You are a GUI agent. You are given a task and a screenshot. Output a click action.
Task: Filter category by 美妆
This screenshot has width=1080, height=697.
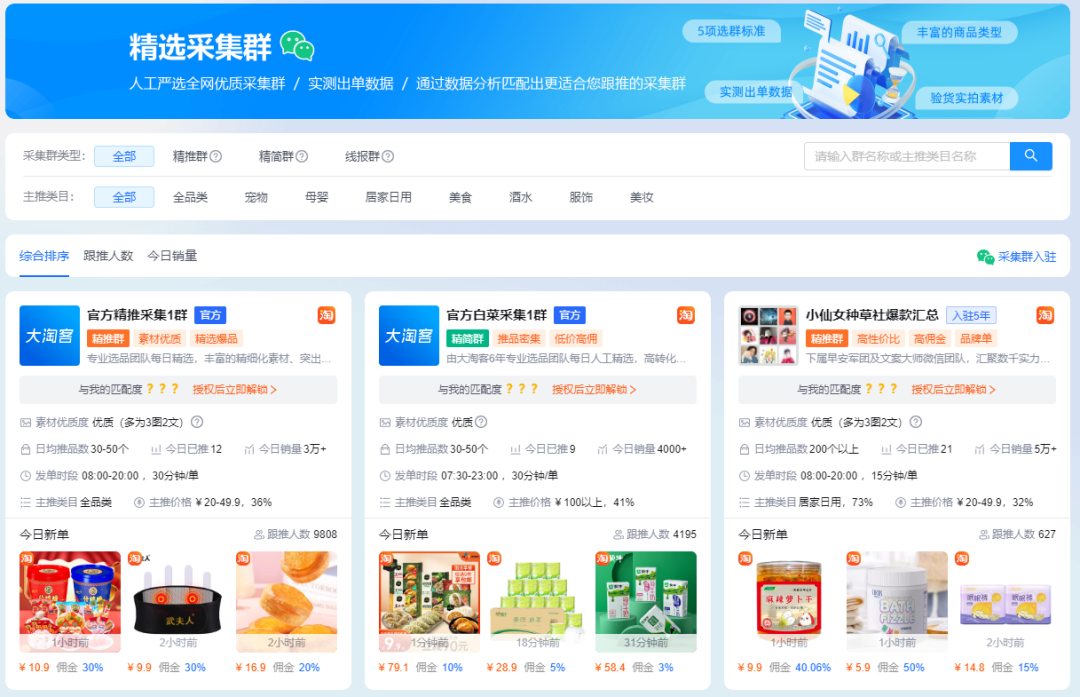tap(641, 197)
